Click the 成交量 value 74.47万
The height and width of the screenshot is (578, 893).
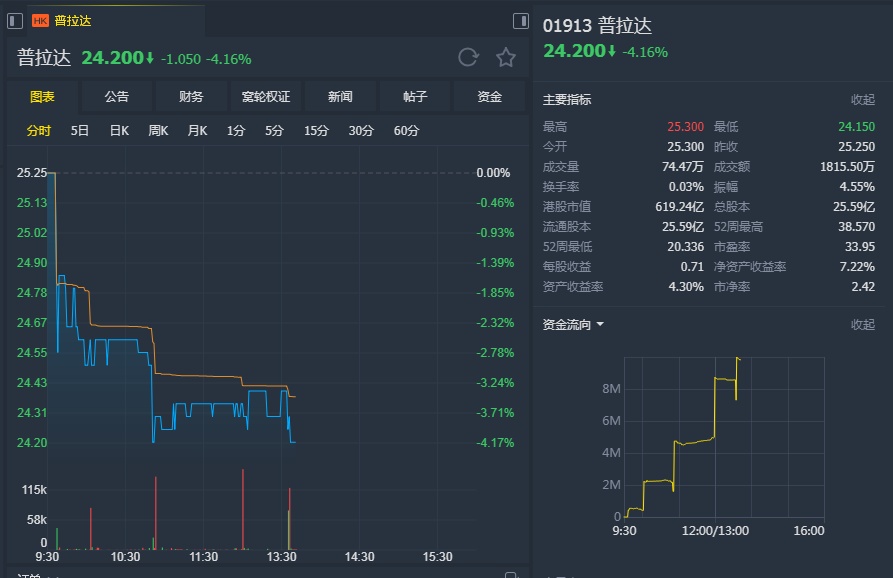point(683,166)
